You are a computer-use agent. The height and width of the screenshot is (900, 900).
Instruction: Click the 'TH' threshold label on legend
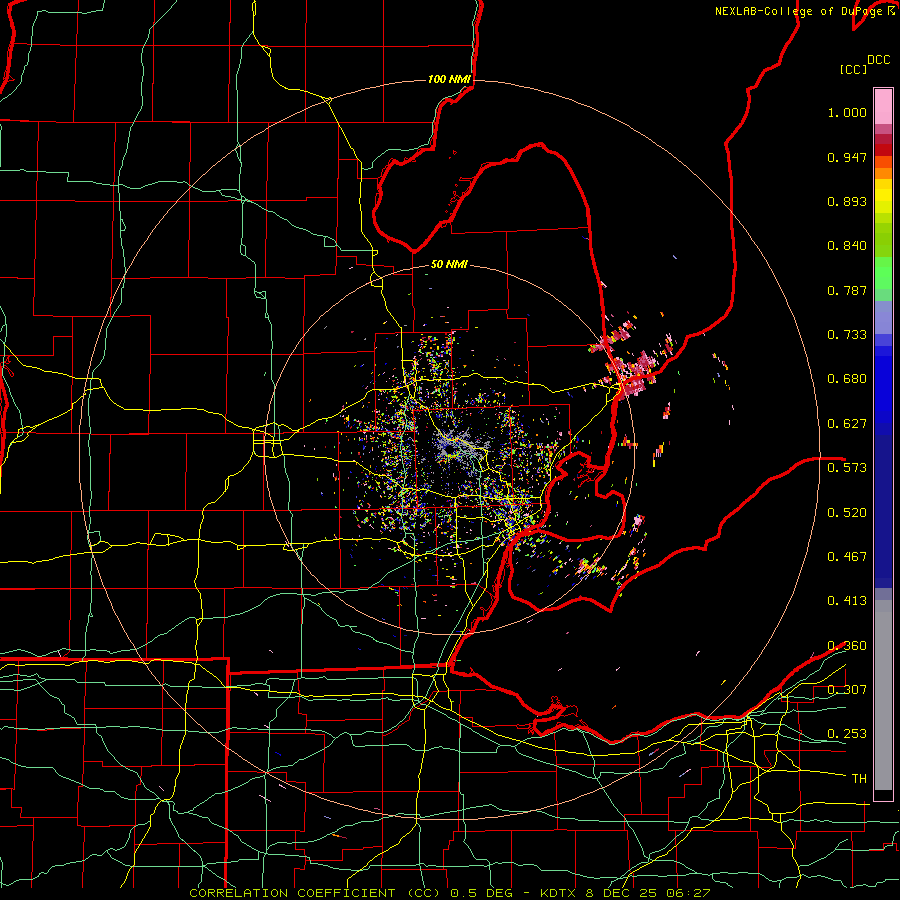pos(859,779)
